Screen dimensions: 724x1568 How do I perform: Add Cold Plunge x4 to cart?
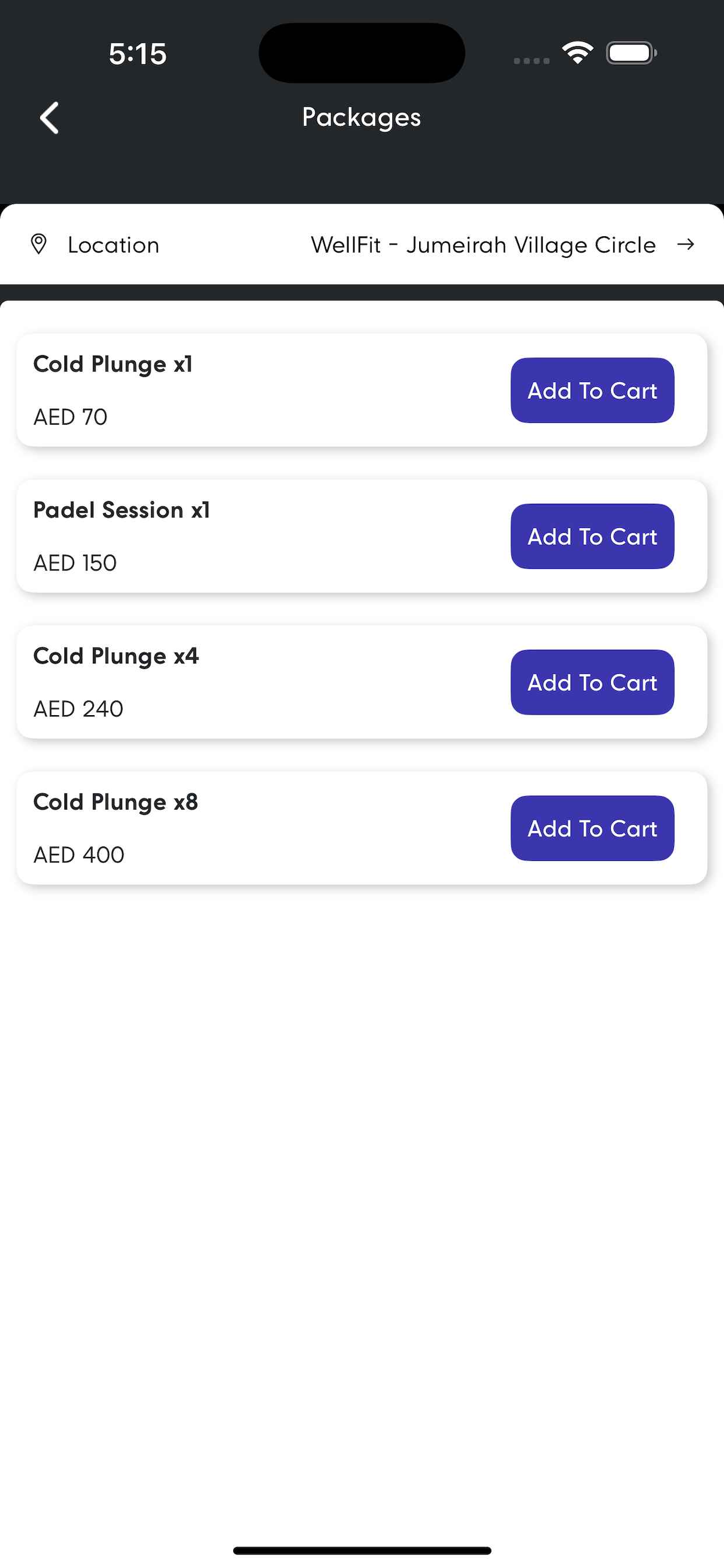click(592, 682)
